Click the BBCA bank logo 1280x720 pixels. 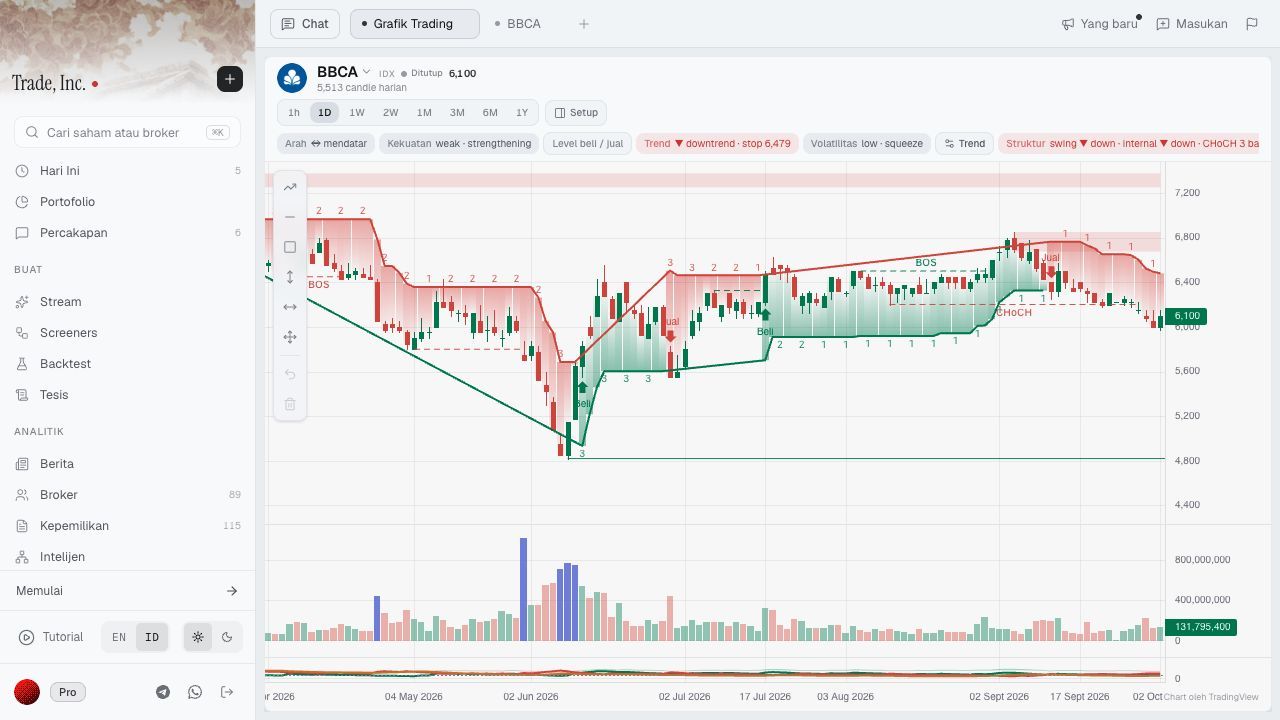[x=292, y=78]
